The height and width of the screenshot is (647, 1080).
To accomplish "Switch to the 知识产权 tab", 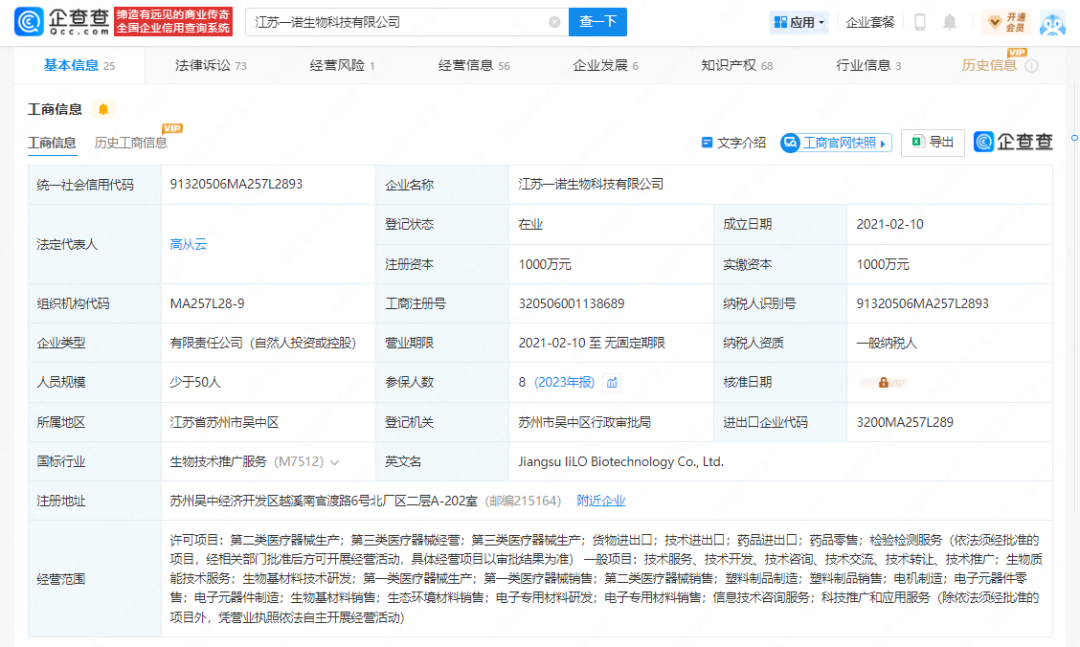I will 737,65.
